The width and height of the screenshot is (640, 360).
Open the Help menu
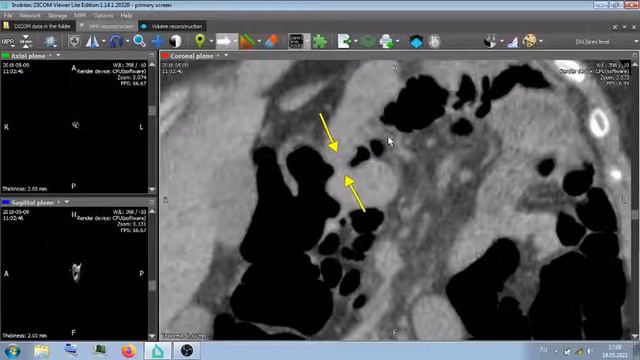click(x=126, y=16)
